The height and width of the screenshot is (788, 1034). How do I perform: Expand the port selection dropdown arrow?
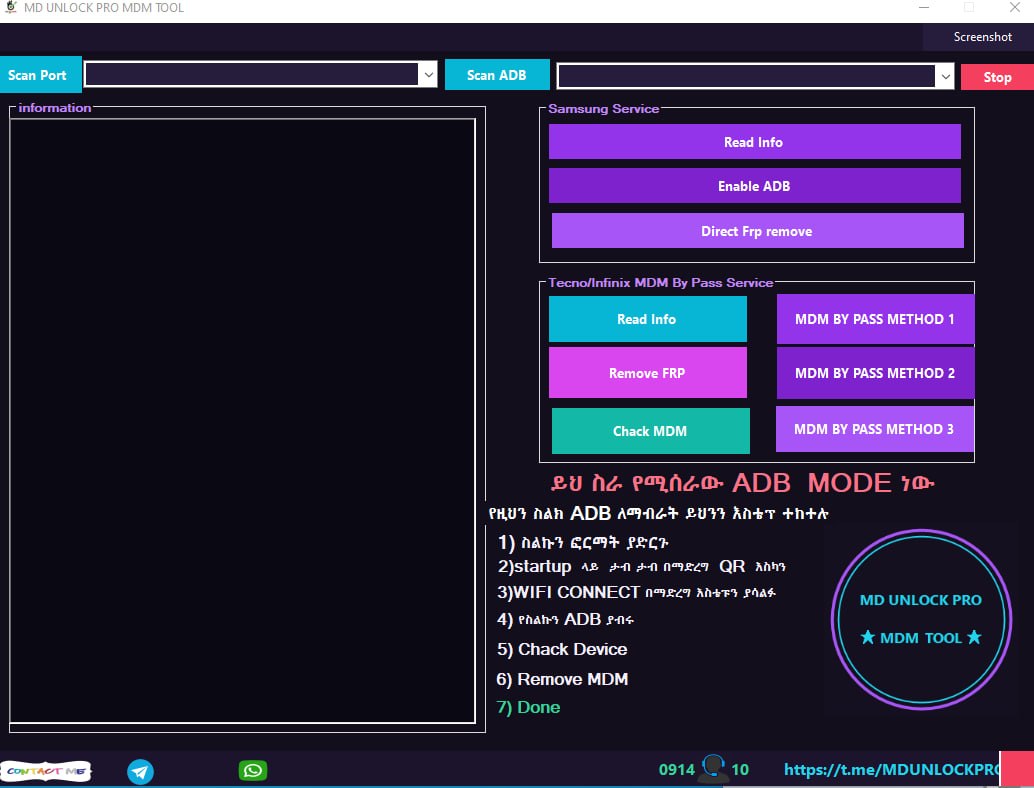pos(429,75)
